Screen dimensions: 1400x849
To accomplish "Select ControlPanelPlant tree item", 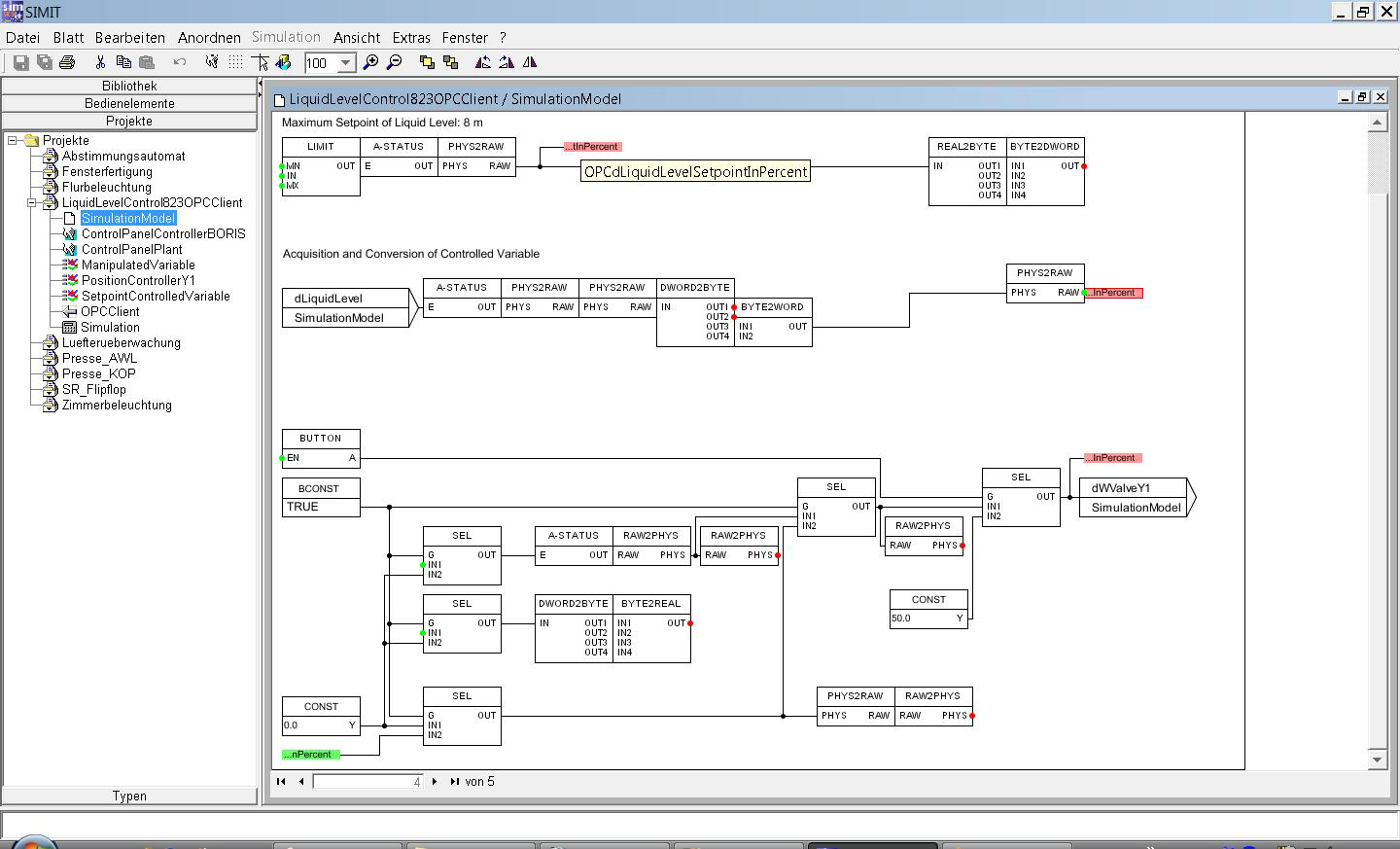I will point(132,249).
